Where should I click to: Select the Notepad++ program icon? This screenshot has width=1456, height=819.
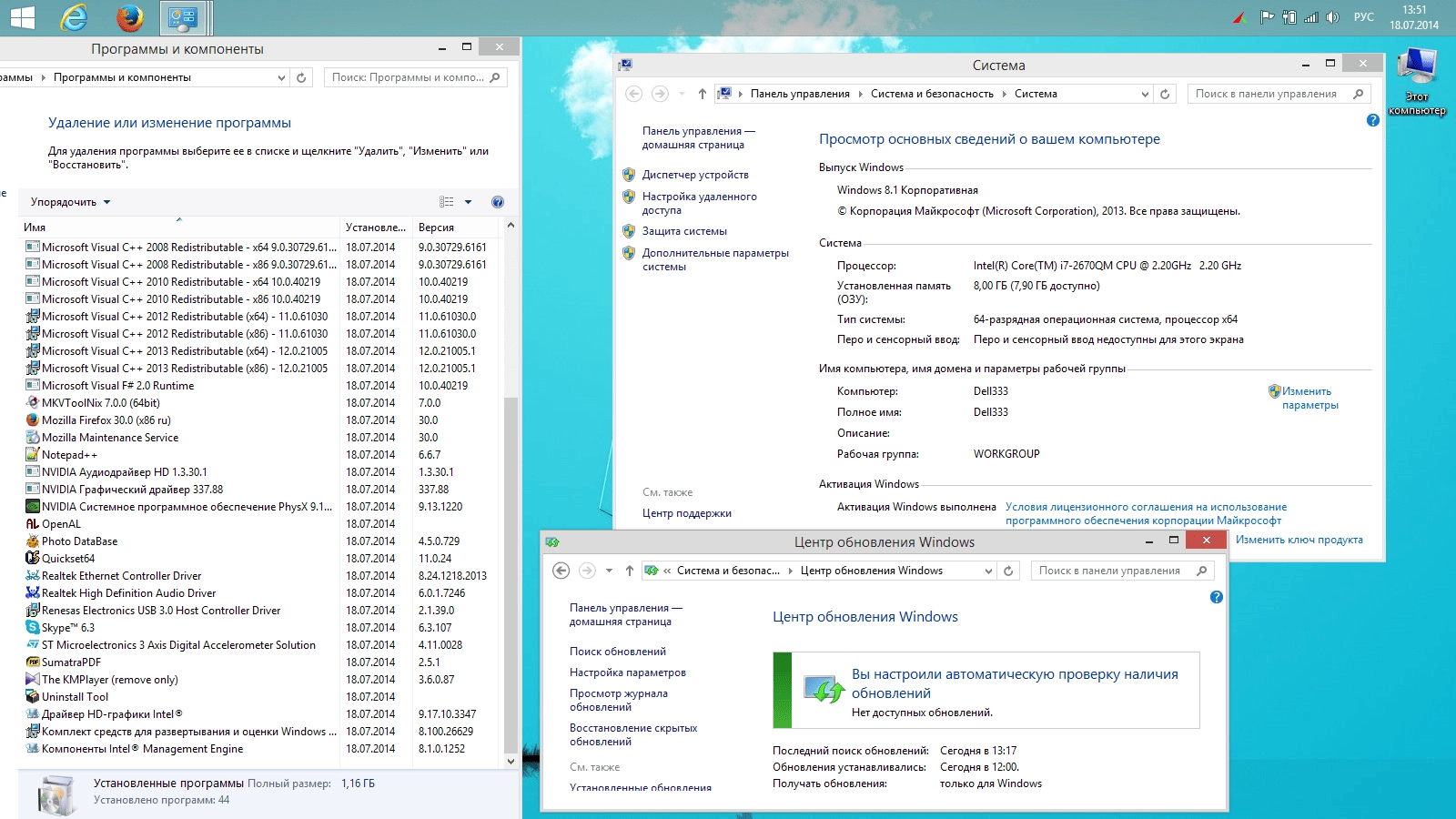[33, 455]
